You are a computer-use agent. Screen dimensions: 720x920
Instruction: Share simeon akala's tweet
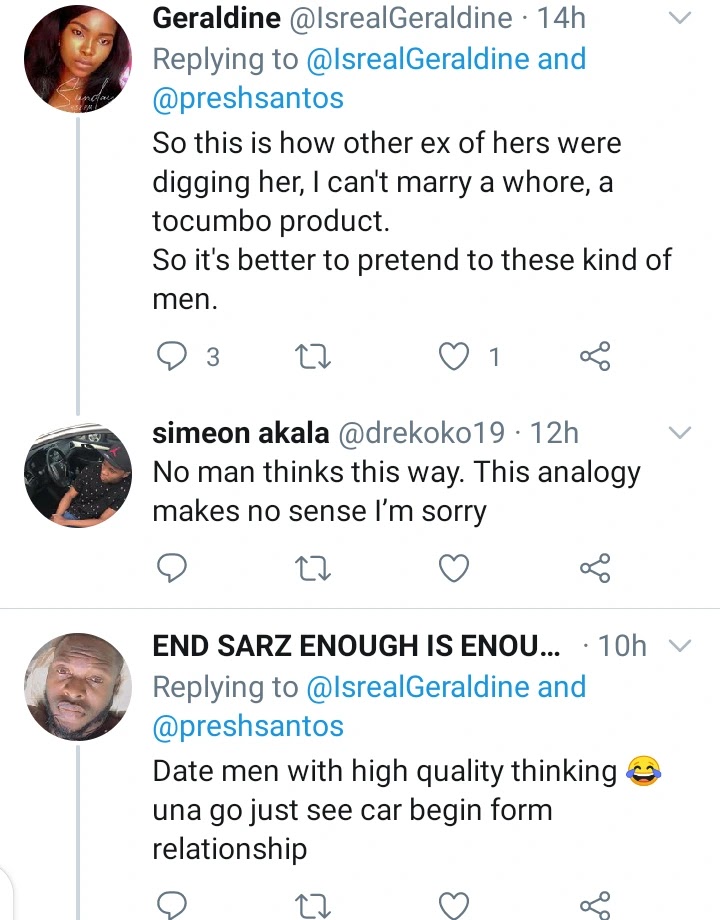(595, 568)
